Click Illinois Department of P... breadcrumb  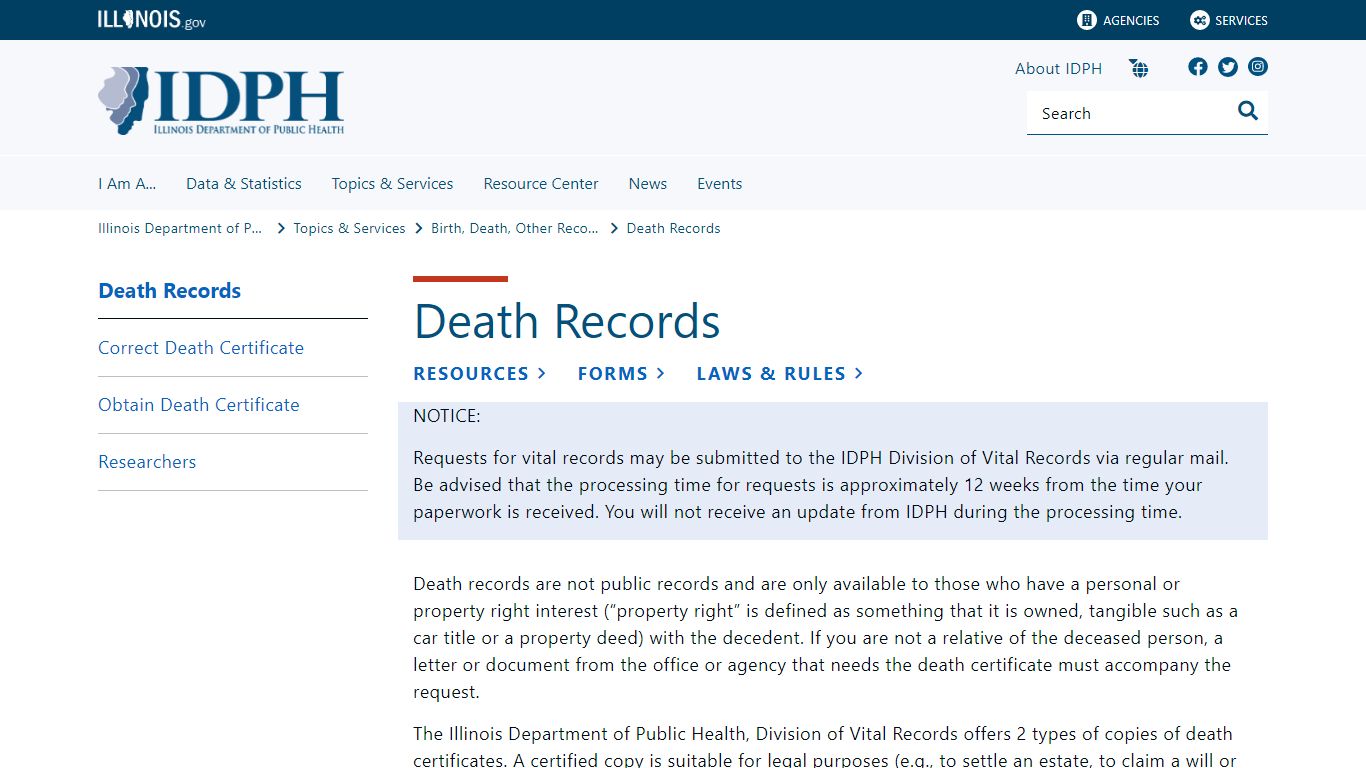[x=180, y=228]
